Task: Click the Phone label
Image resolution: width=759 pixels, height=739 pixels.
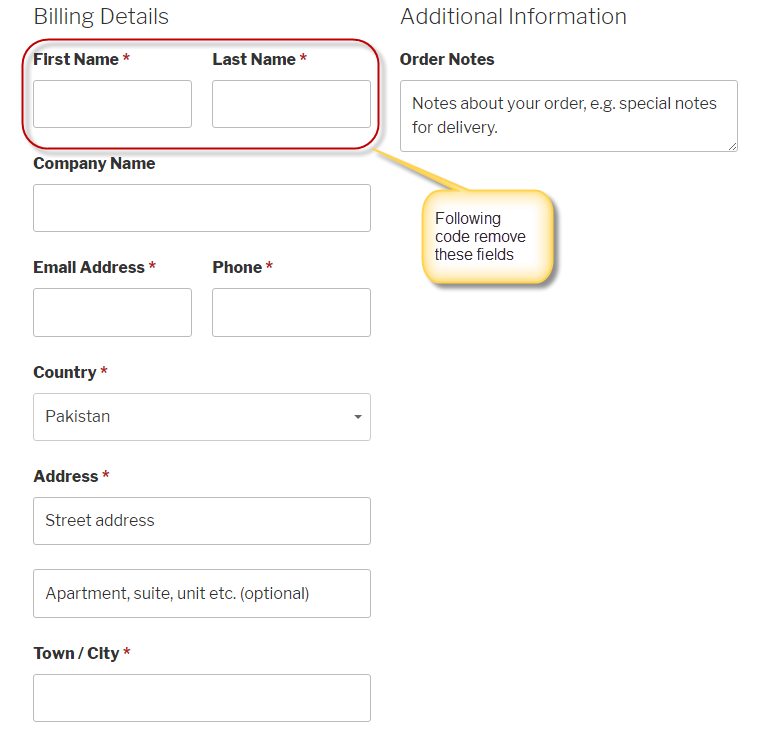Action: [x=237, y=268]
